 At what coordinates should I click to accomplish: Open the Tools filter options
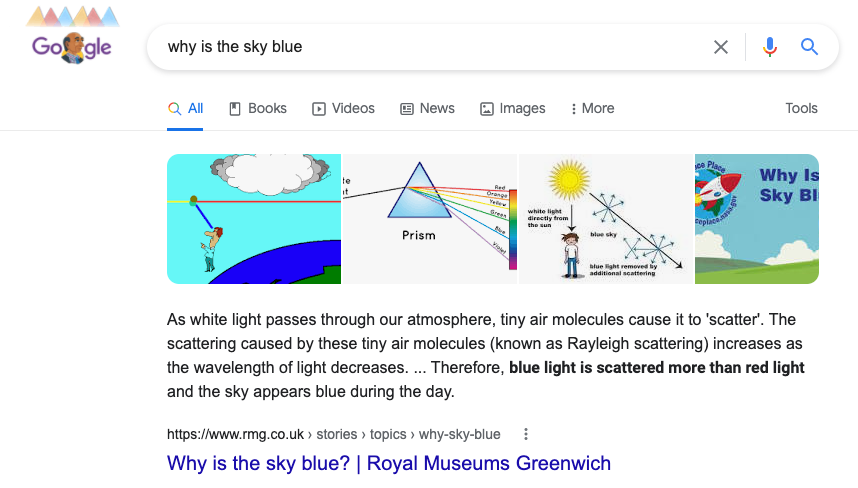801,108
